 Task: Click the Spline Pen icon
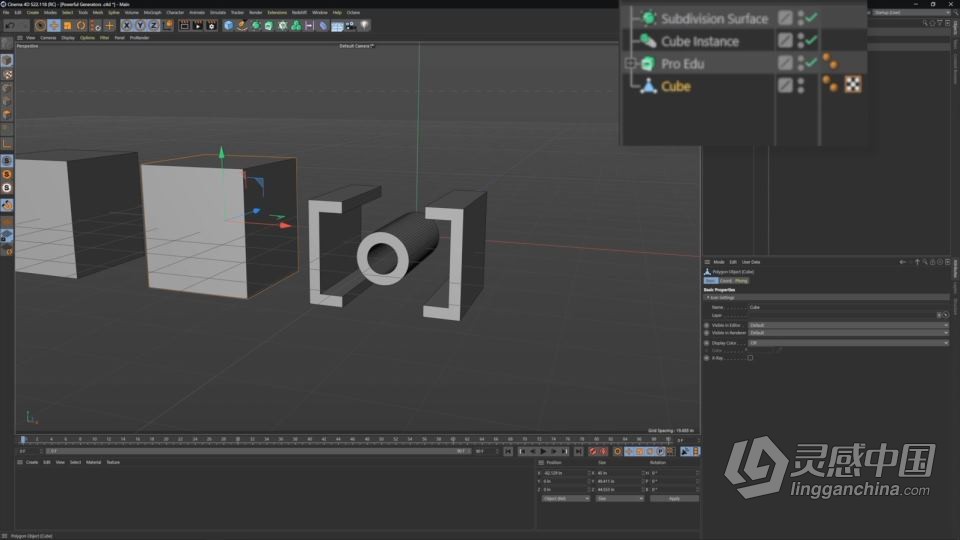242,26
